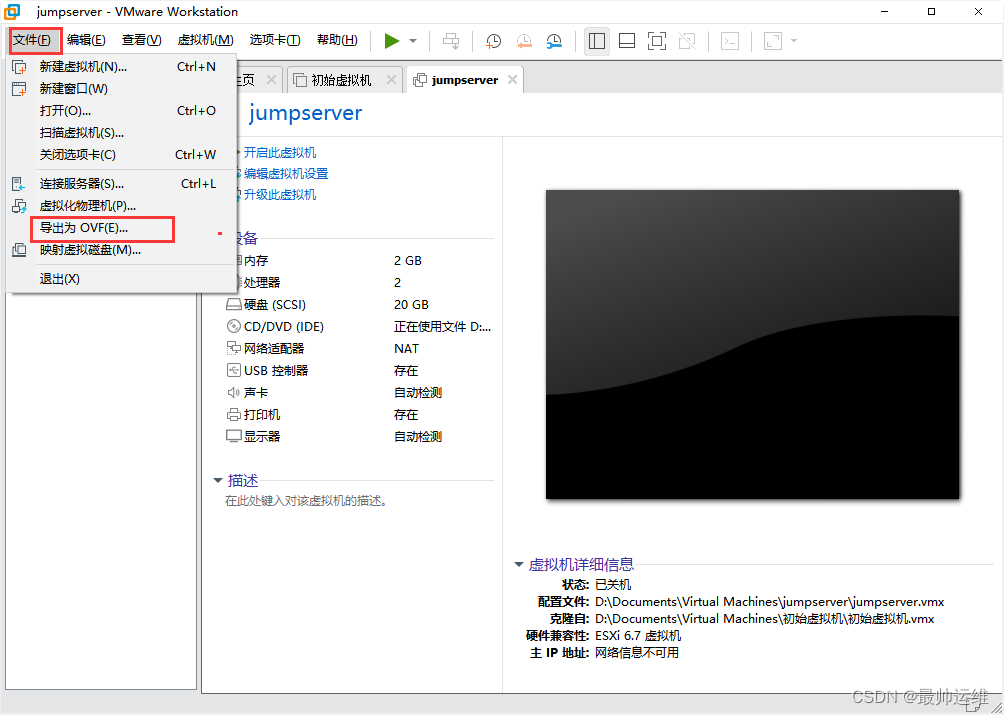This screenshot has width=1004, height=715.
Task: Click the green power on play button
Action: point(392,41)
